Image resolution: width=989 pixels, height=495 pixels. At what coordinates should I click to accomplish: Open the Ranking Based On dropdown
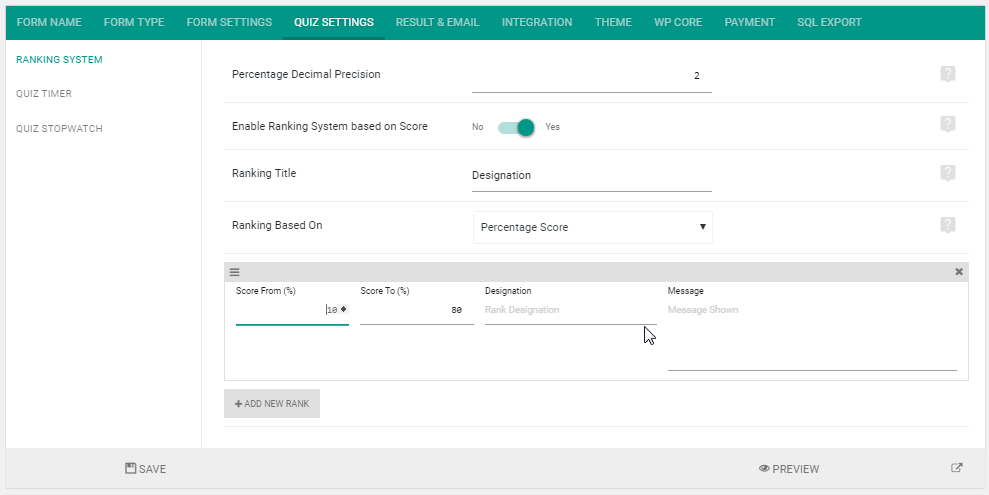[593, 227]
